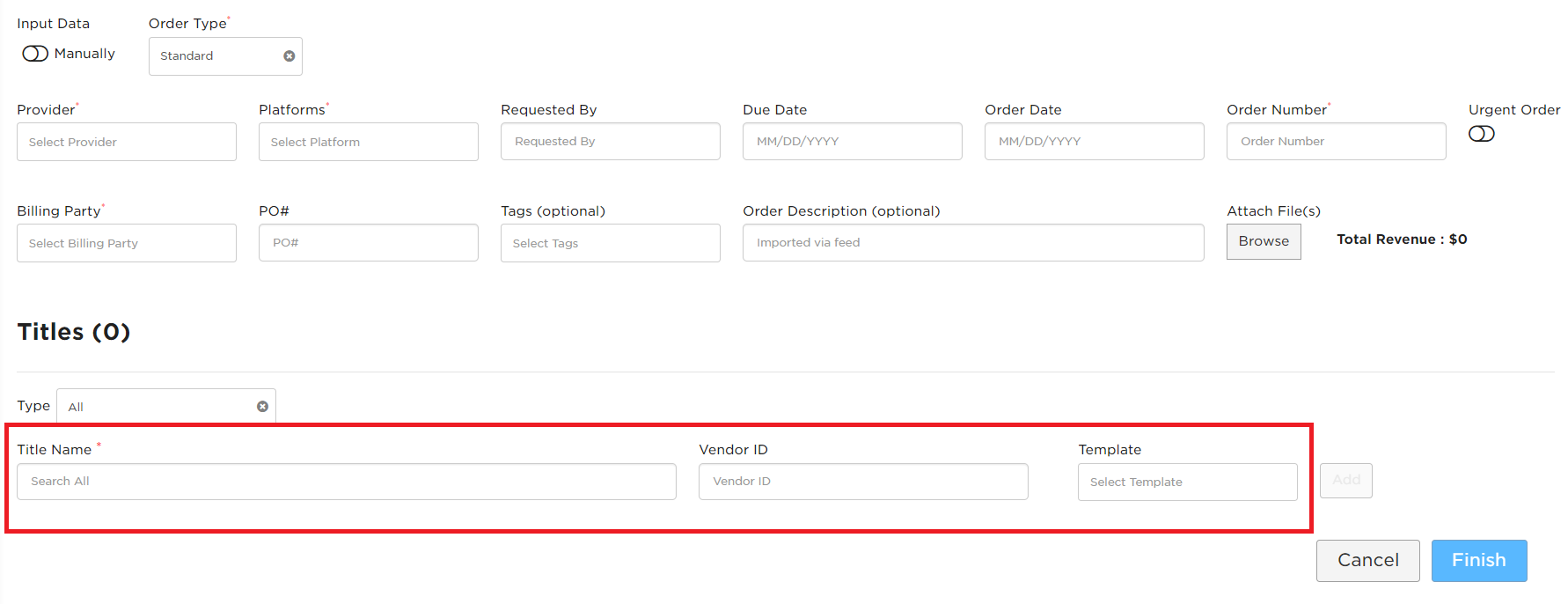The height and width of the screenshot is (604, 1568).
Task: Clear the Type All filter value
Action: tap(262, 407)
